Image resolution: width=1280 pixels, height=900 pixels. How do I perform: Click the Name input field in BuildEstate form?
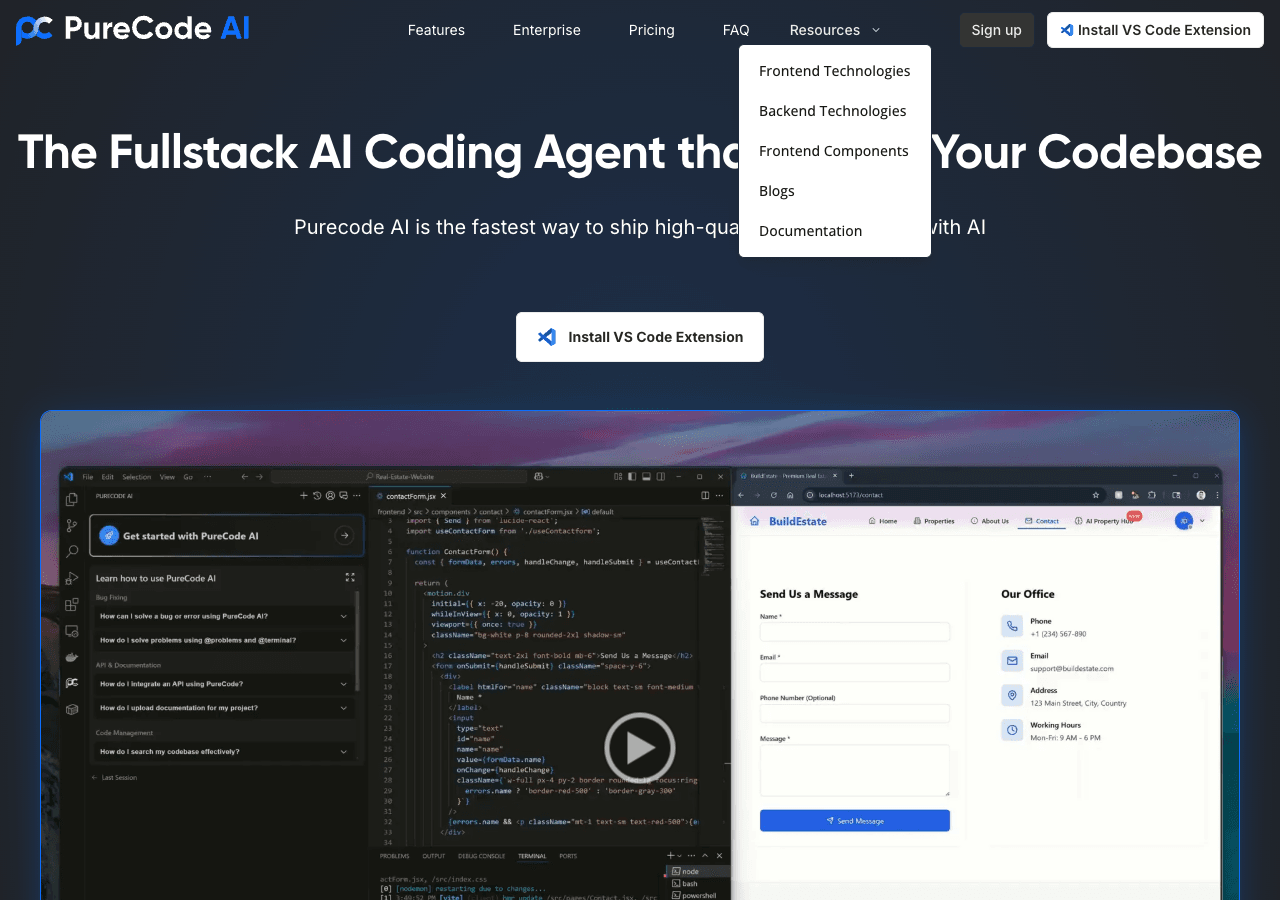(x=855, y=632)
